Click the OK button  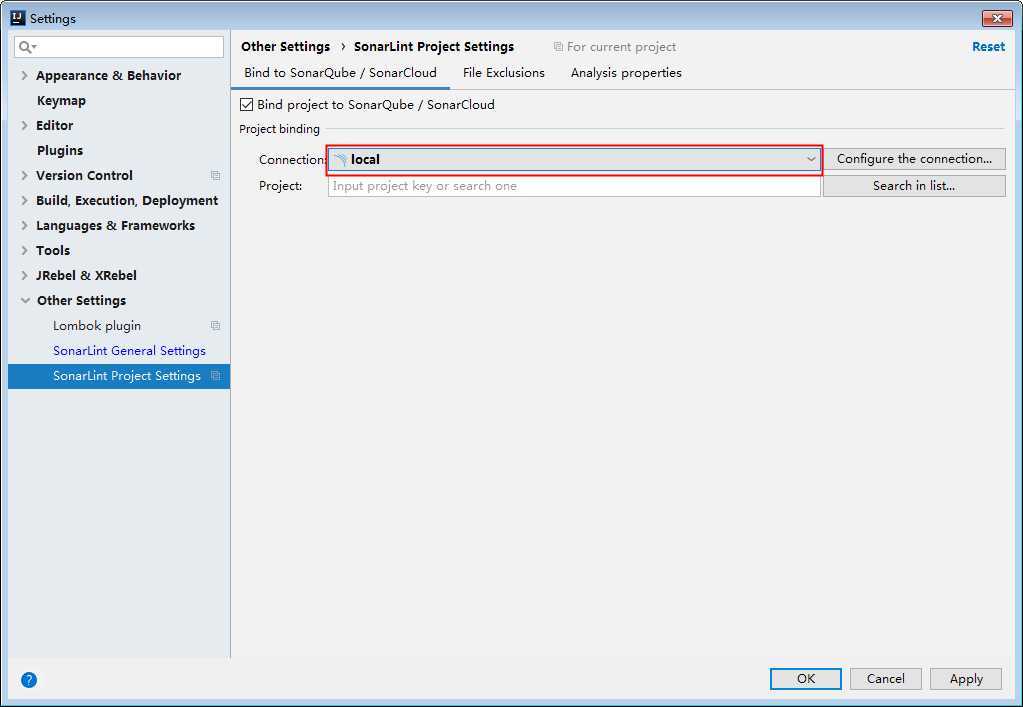[x=806, y=679]
